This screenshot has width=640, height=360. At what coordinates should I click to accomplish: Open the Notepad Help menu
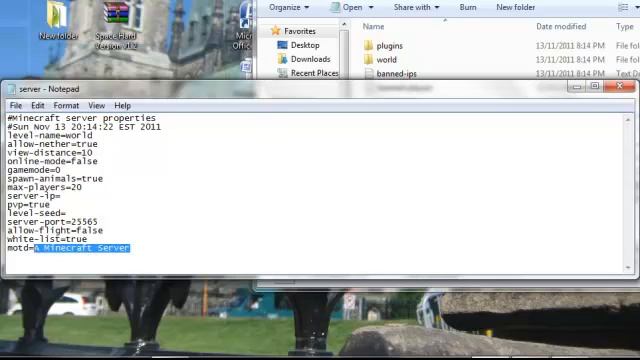pyautogui.click(x=122, y=106)
